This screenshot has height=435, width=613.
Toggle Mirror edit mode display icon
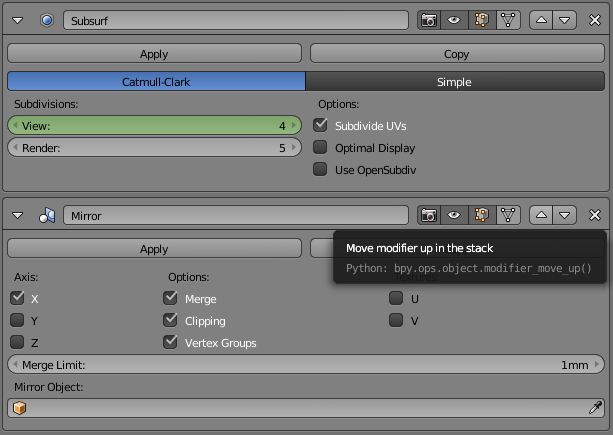[482, 215]
